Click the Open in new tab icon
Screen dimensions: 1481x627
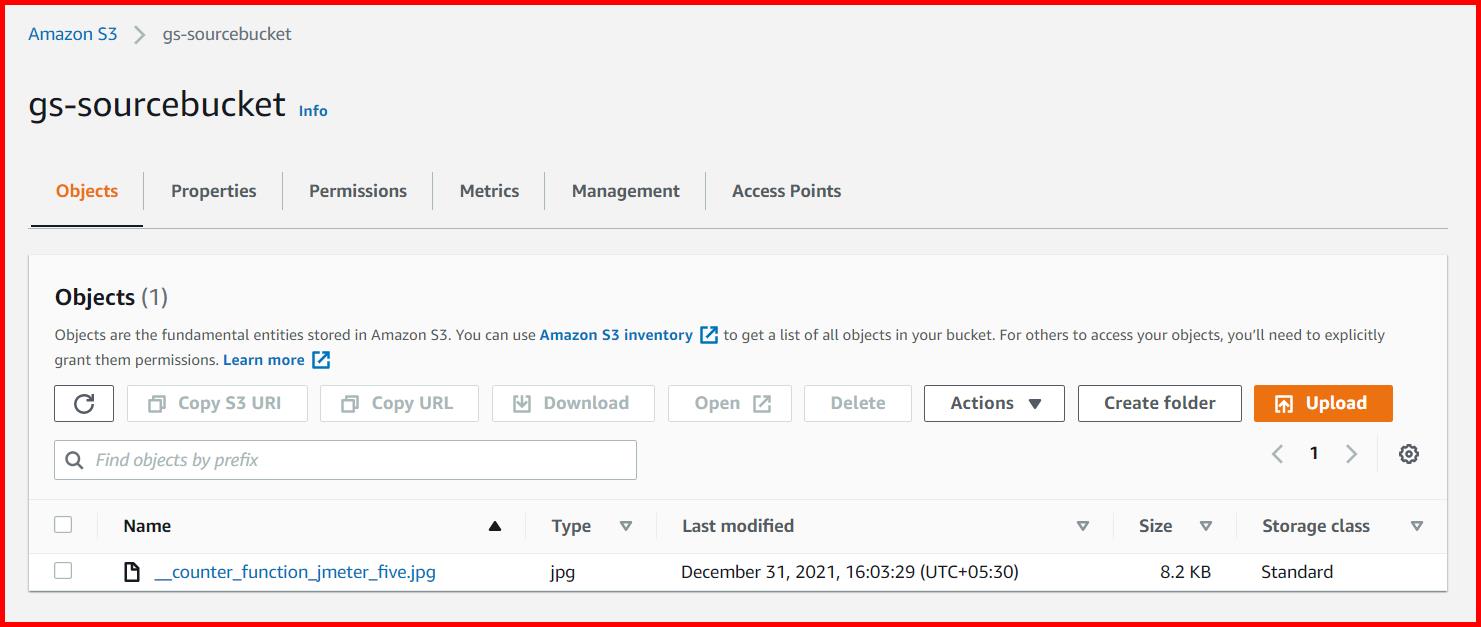point(762,403)
